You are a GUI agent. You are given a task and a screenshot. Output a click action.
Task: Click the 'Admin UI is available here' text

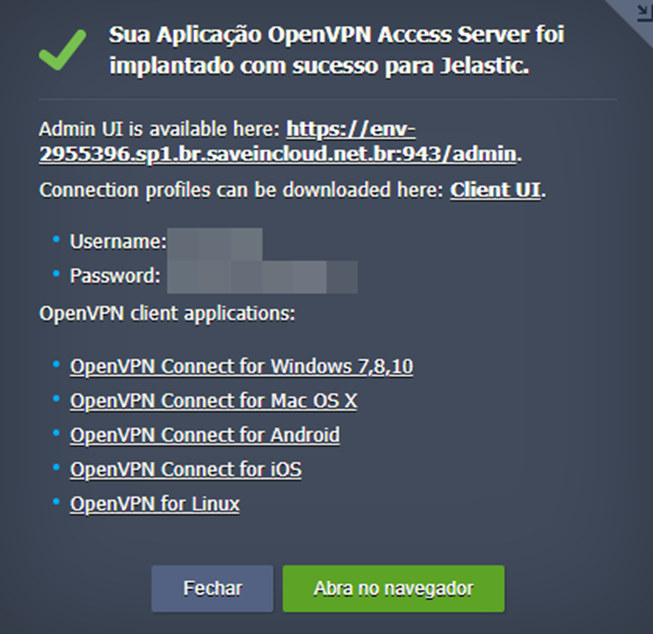[x=160, y=129]
